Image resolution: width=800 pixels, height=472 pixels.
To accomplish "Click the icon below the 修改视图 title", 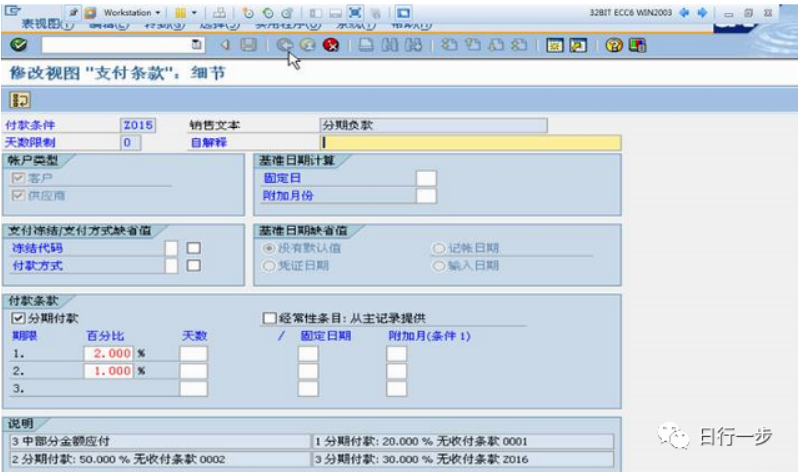I will (x=20, y=100).
